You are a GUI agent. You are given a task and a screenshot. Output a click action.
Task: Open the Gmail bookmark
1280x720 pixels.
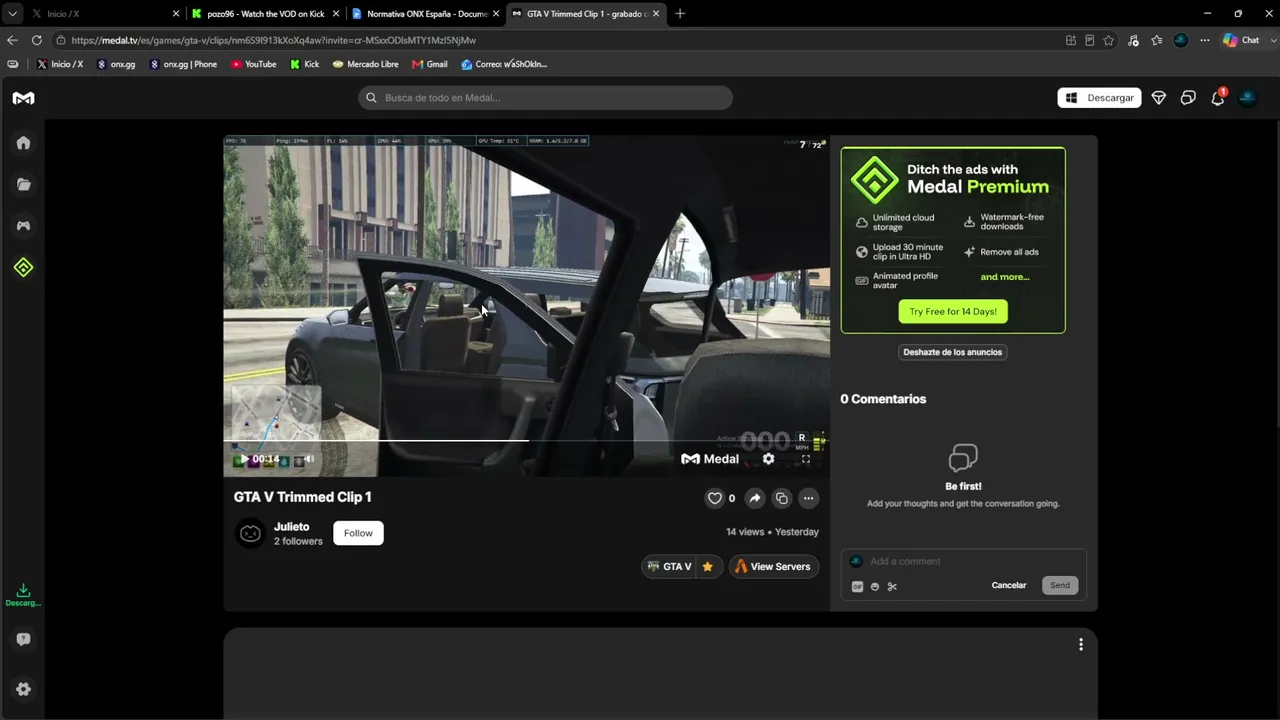tap(430, 64)
